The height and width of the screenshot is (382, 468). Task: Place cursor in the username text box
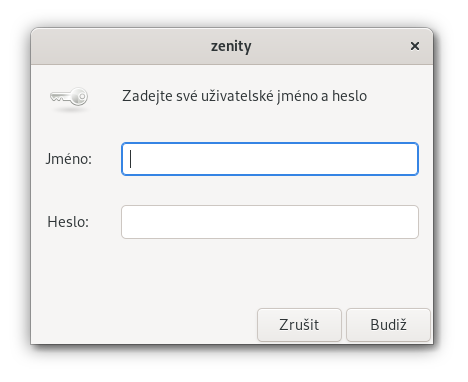[270, 159]
